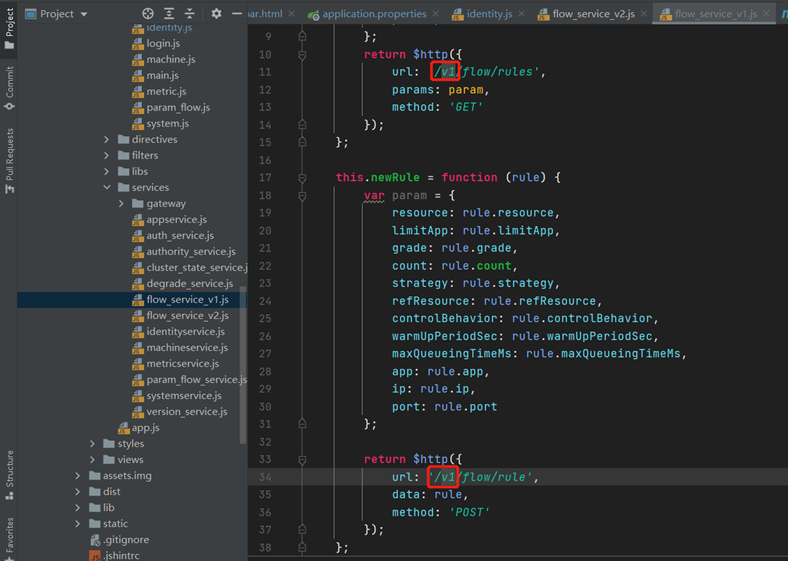788x561 pixels.
Task: Open identityservice.js file
Action: 178,332
